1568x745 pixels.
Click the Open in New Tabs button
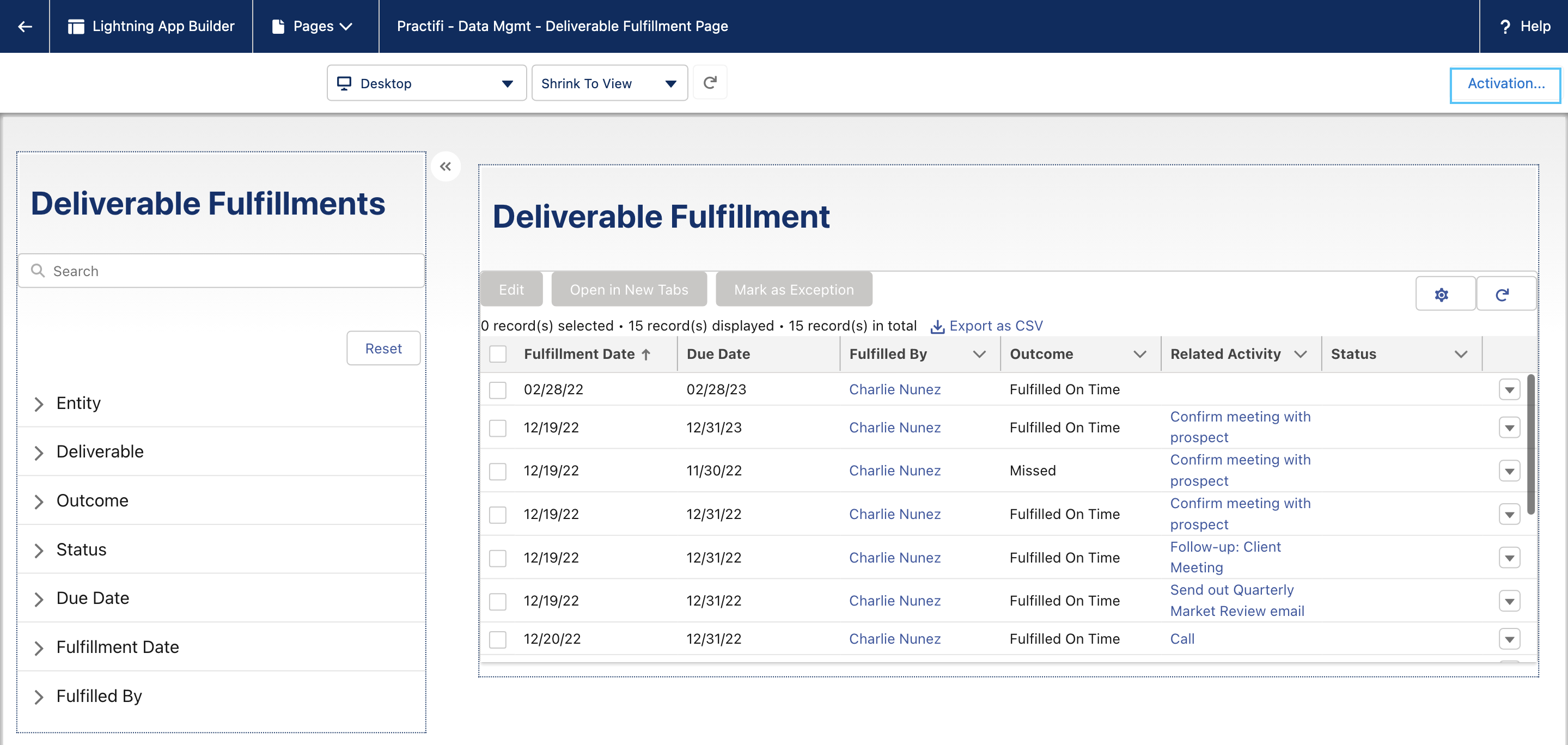click(x=629, y=290)
